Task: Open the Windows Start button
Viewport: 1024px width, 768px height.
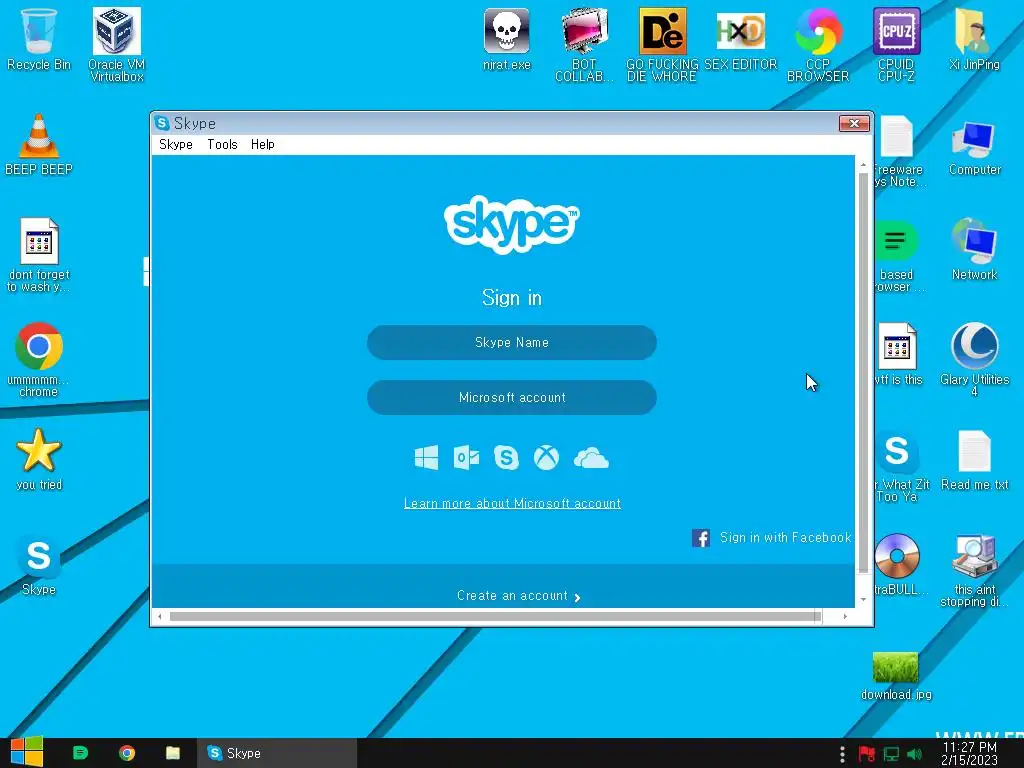Action: point(27,752)
